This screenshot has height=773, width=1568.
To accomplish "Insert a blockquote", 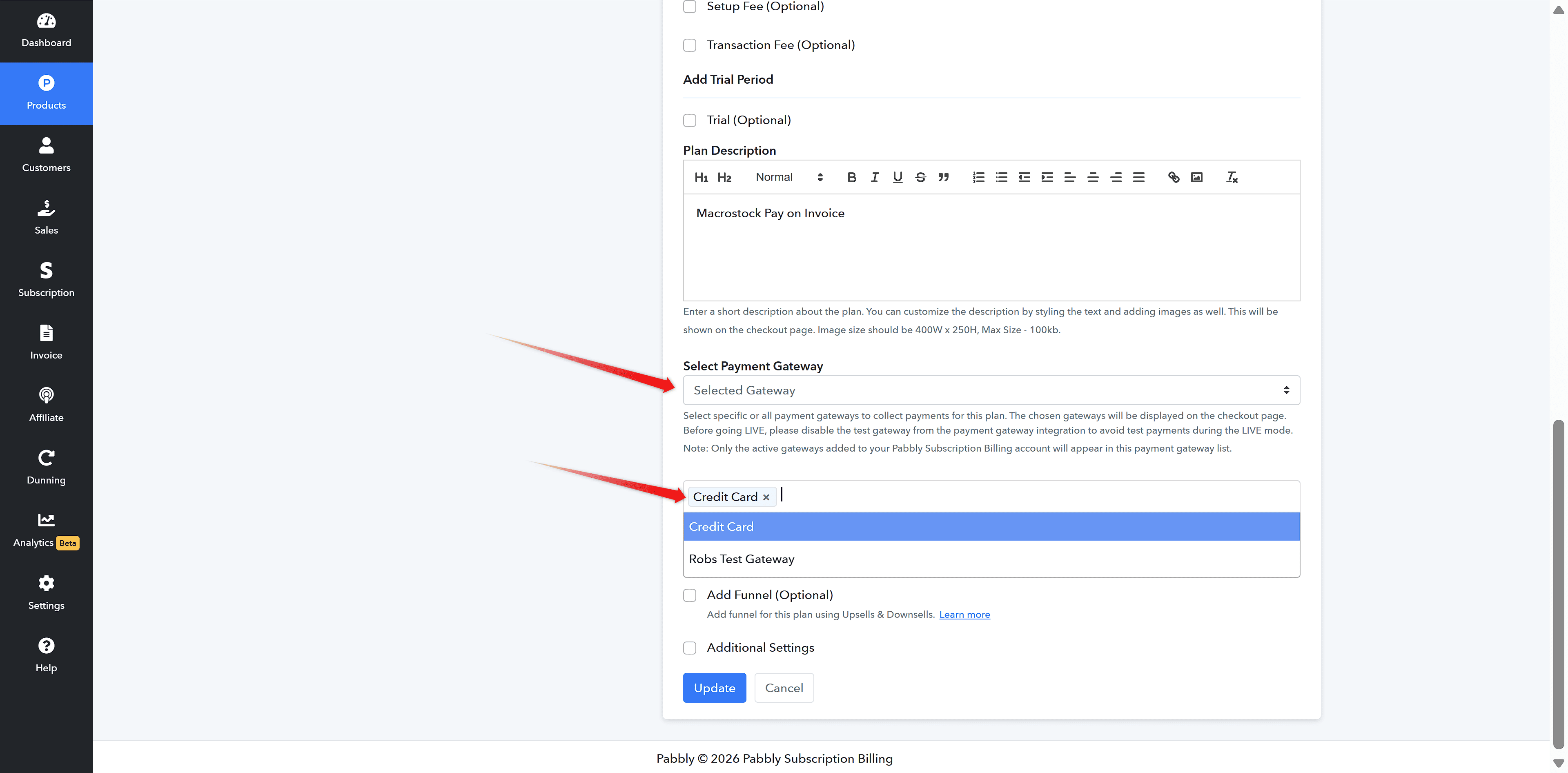I will coord(944,177).
